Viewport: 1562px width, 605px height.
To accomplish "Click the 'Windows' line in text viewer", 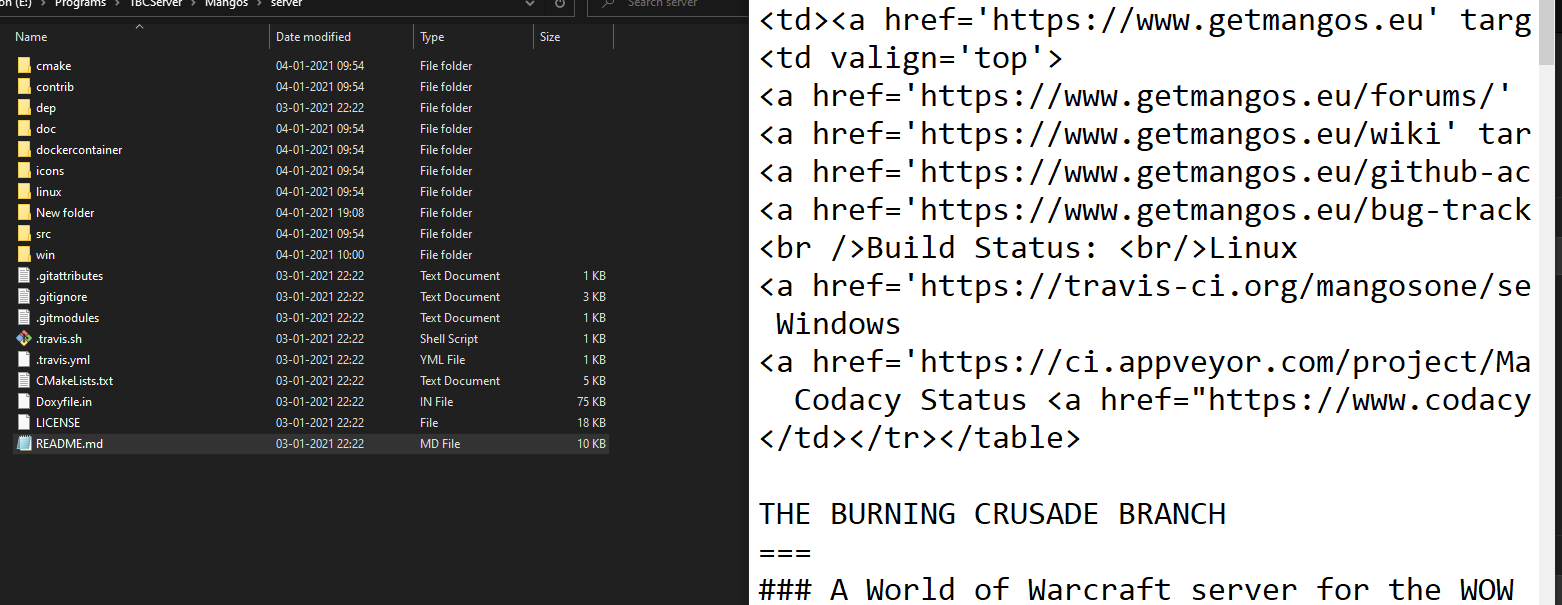I will click(838, 324).
